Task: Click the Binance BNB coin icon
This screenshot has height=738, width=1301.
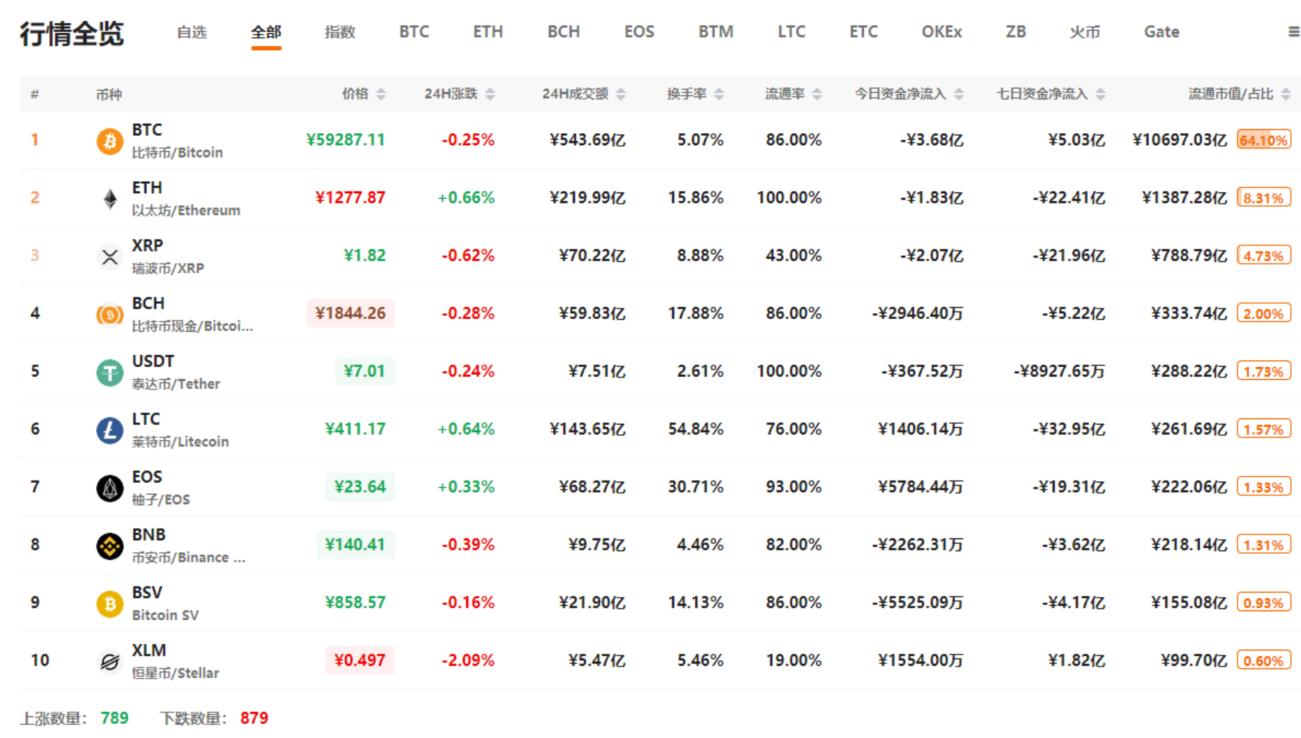Action: pyautogui.click(x=109, y=546)
